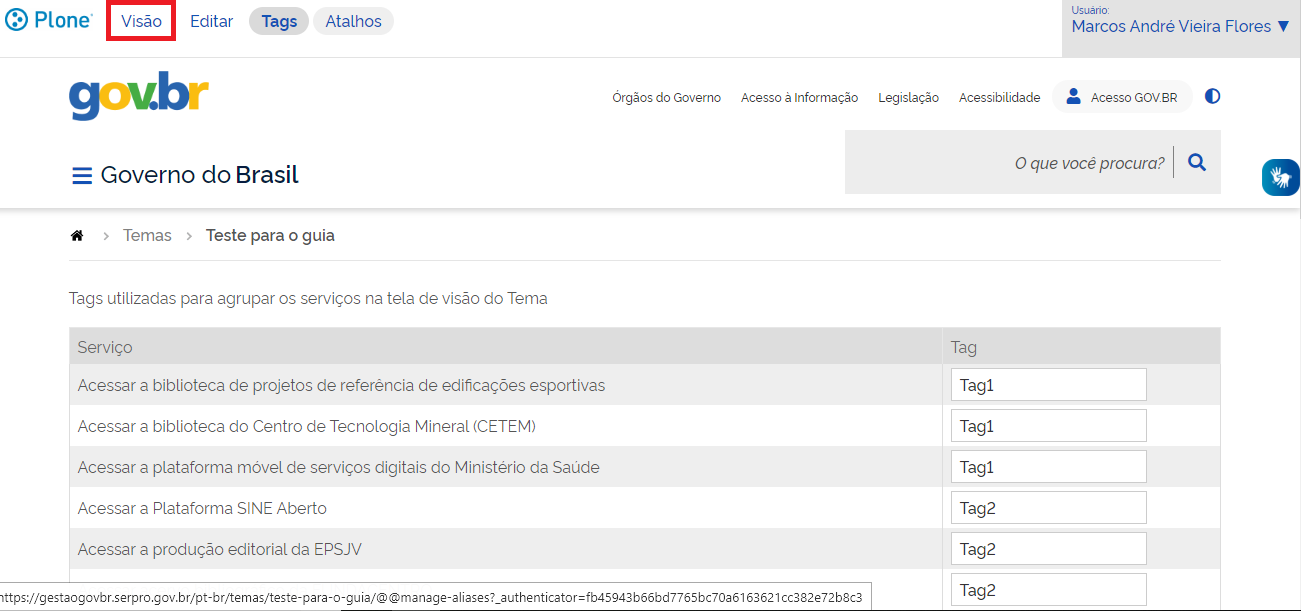Viewport: 1301px width, 611px height.
Task: Open the hamburger menu beside Governo do Brasil
Action: (x=81, y=176)
